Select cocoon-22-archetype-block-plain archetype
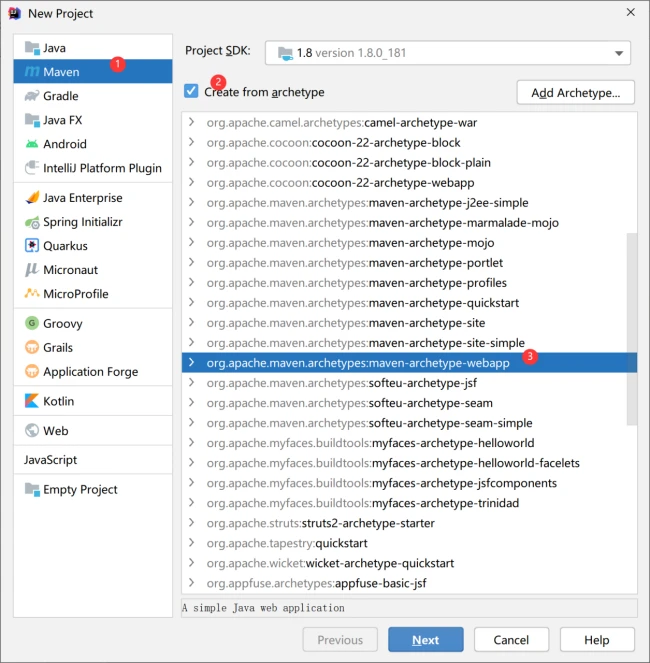 coord(409,163)
